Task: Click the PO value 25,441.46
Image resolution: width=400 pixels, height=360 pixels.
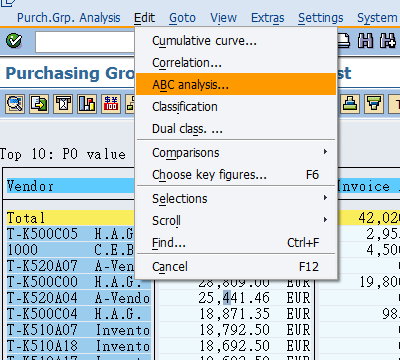Action: point(234,298)
